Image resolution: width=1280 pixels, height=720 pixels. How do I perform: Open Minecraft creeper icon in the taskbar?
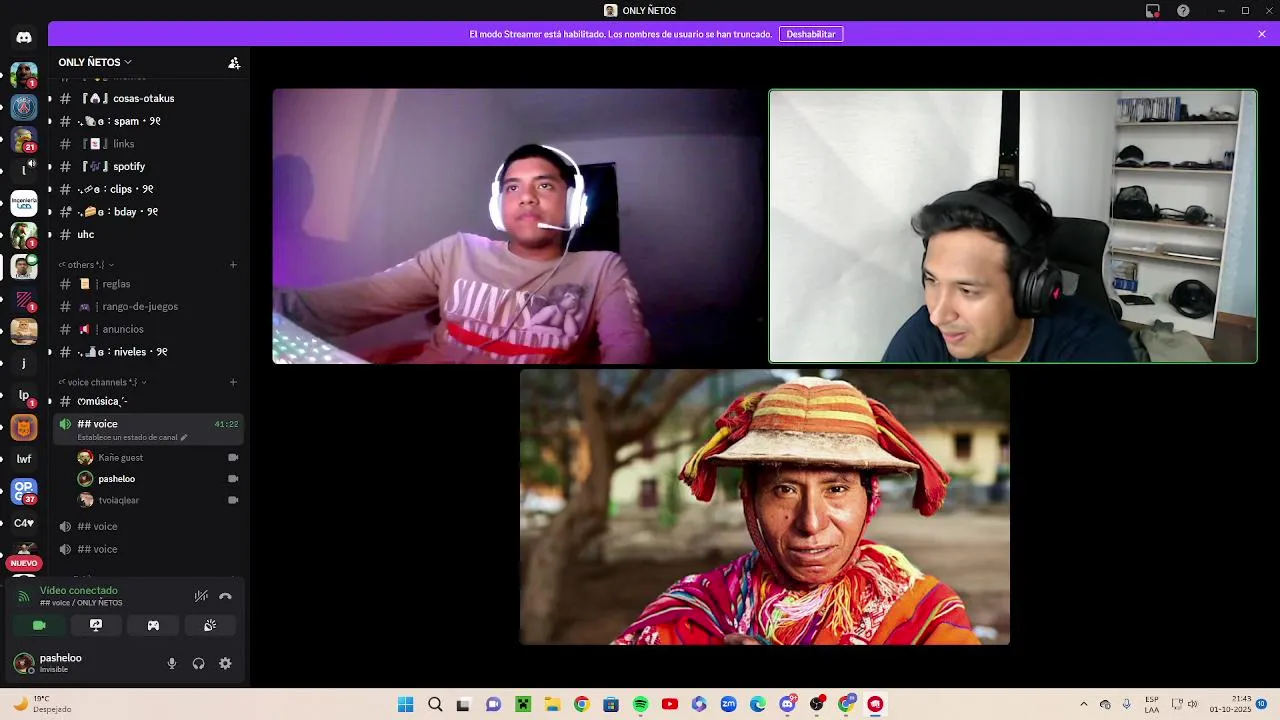pos(522,704)
